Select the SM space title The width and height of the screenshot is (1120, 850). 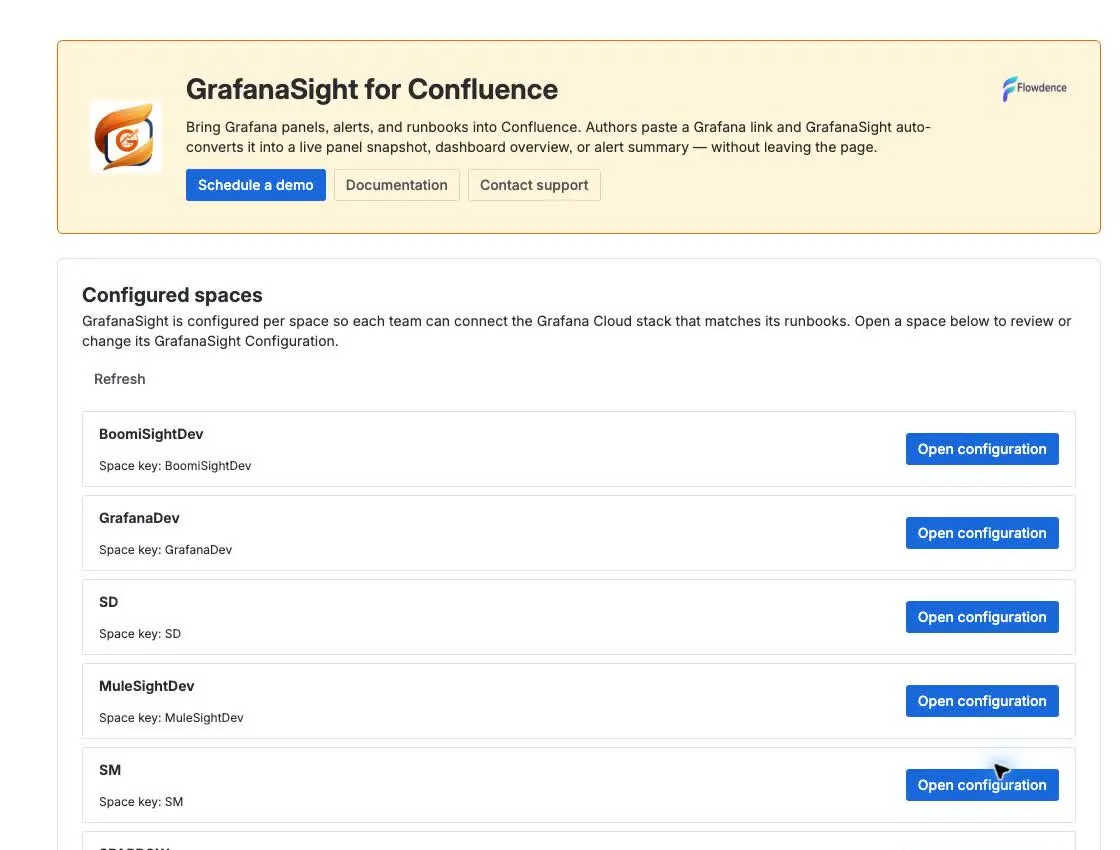click(110, 770)
